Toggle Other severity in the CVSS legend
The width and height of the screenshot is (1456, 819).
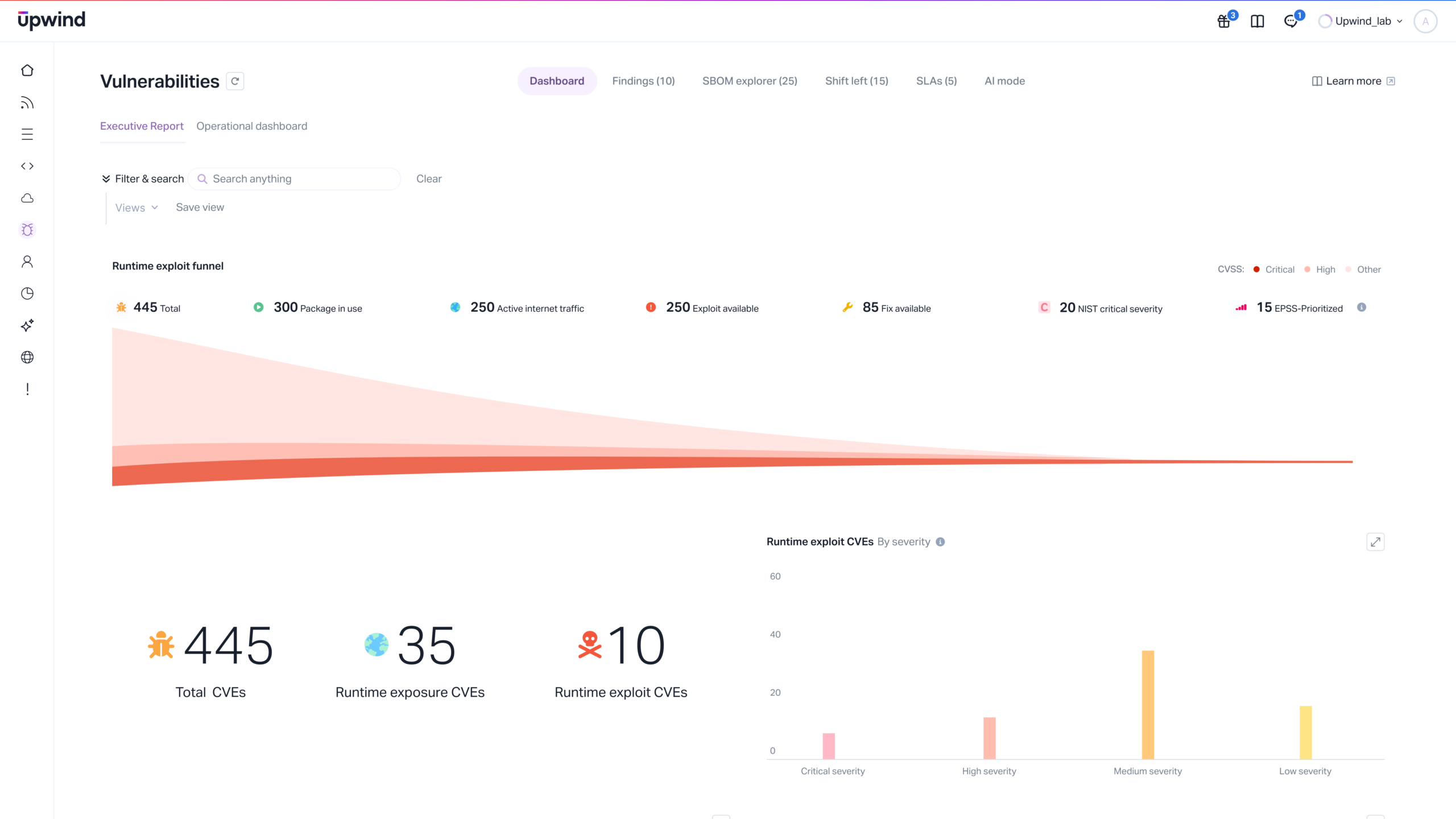tap(1364, 269)
